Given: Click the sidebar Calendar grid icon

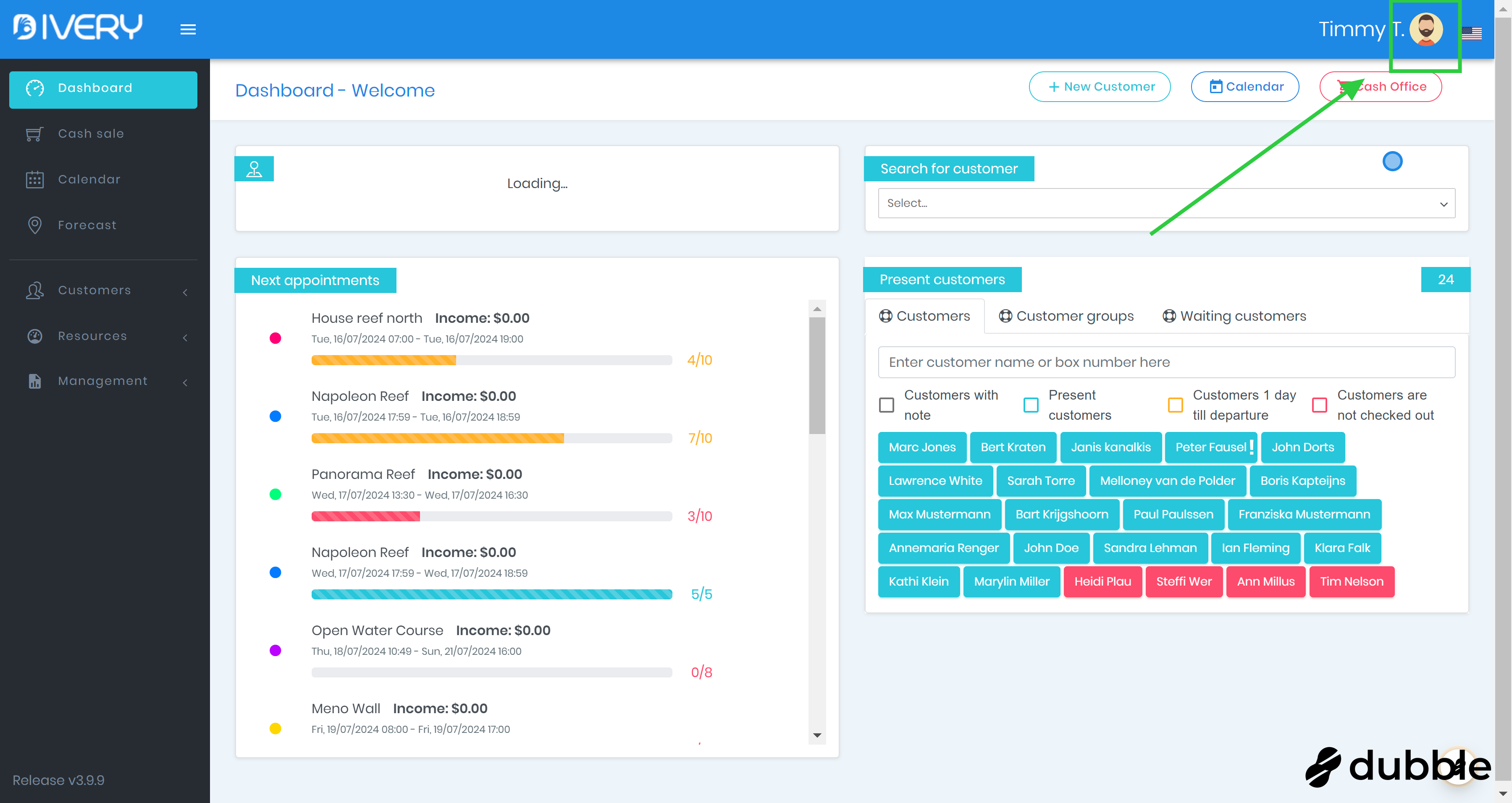Looking at the screenshot, I should tap(34, 180).
